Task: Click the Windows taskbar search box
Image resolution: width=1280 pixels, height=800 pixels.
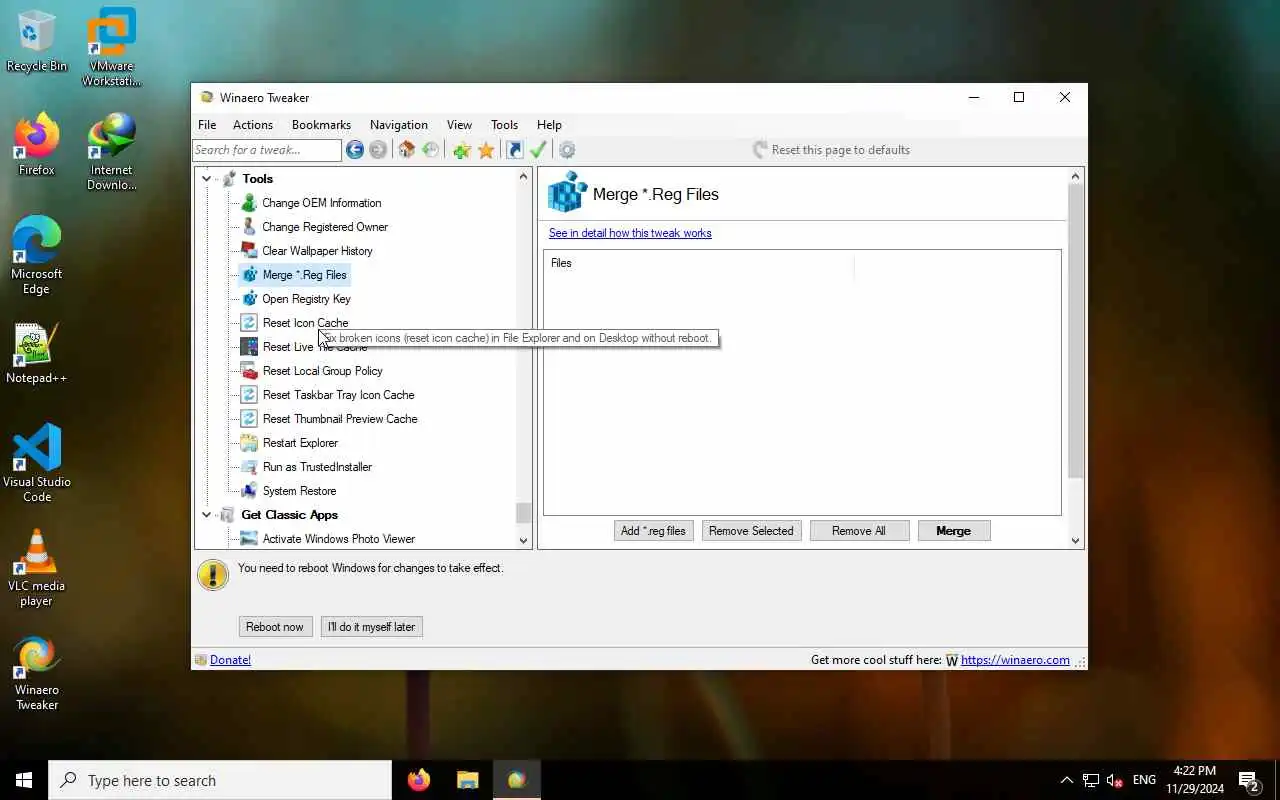Action: coord(220,780)
